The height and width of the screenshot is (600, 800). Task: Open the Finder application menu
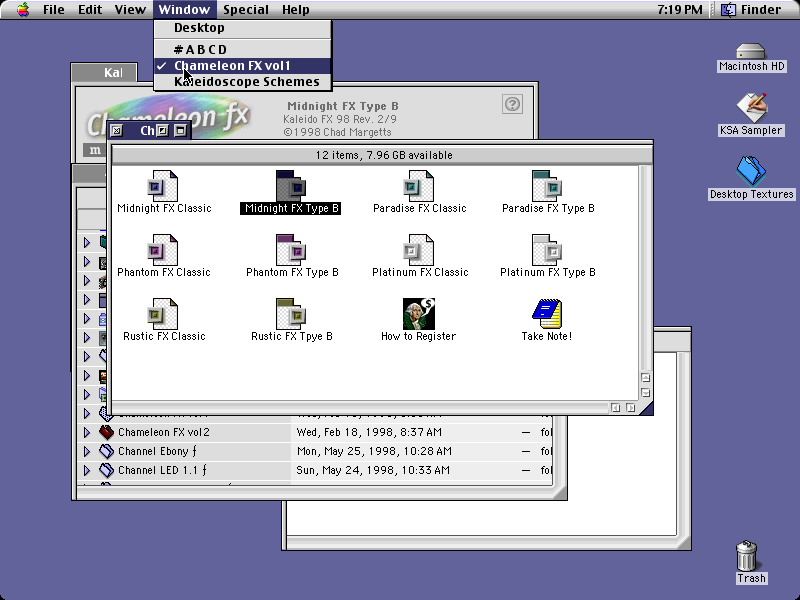point(751,9)
